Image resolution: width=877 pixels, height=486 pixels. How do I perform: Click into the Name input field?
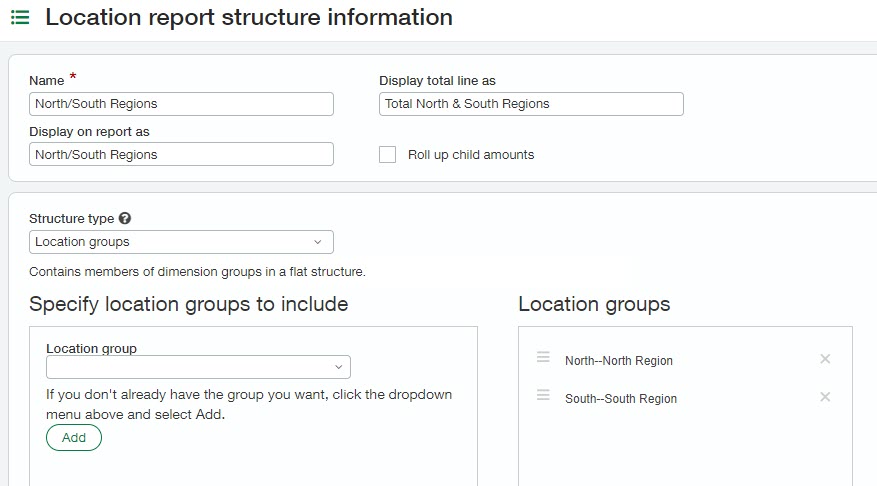coord(181,104)
